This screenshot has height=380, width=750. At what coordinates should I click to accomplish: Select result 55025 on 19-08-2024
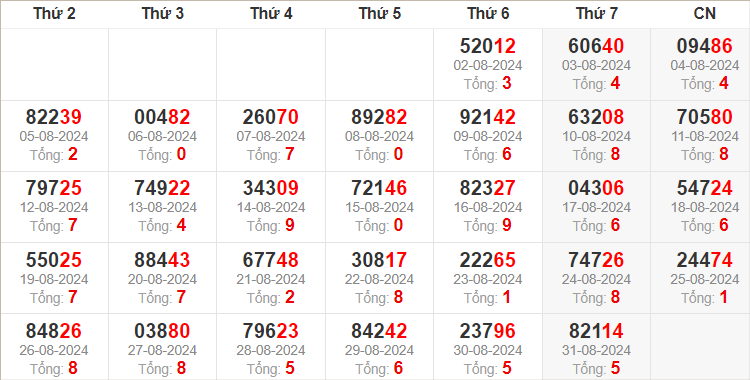pyautogui.click(x=54, y=260)
